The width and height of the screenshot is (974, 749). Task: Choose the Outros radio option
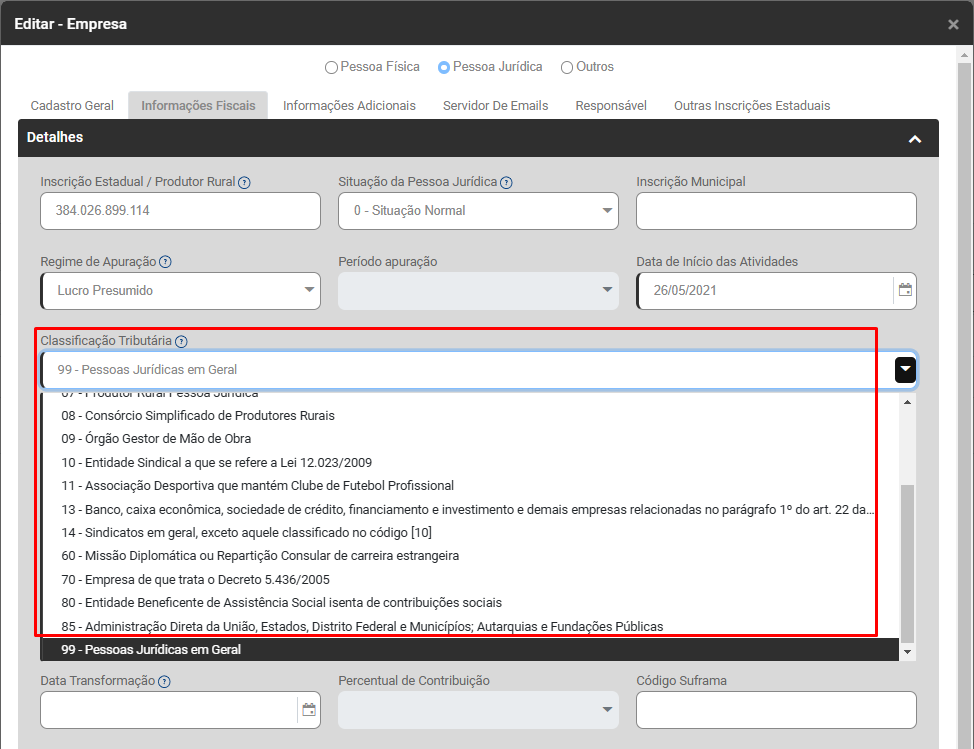pyautogui.click(x=567, y=68)
